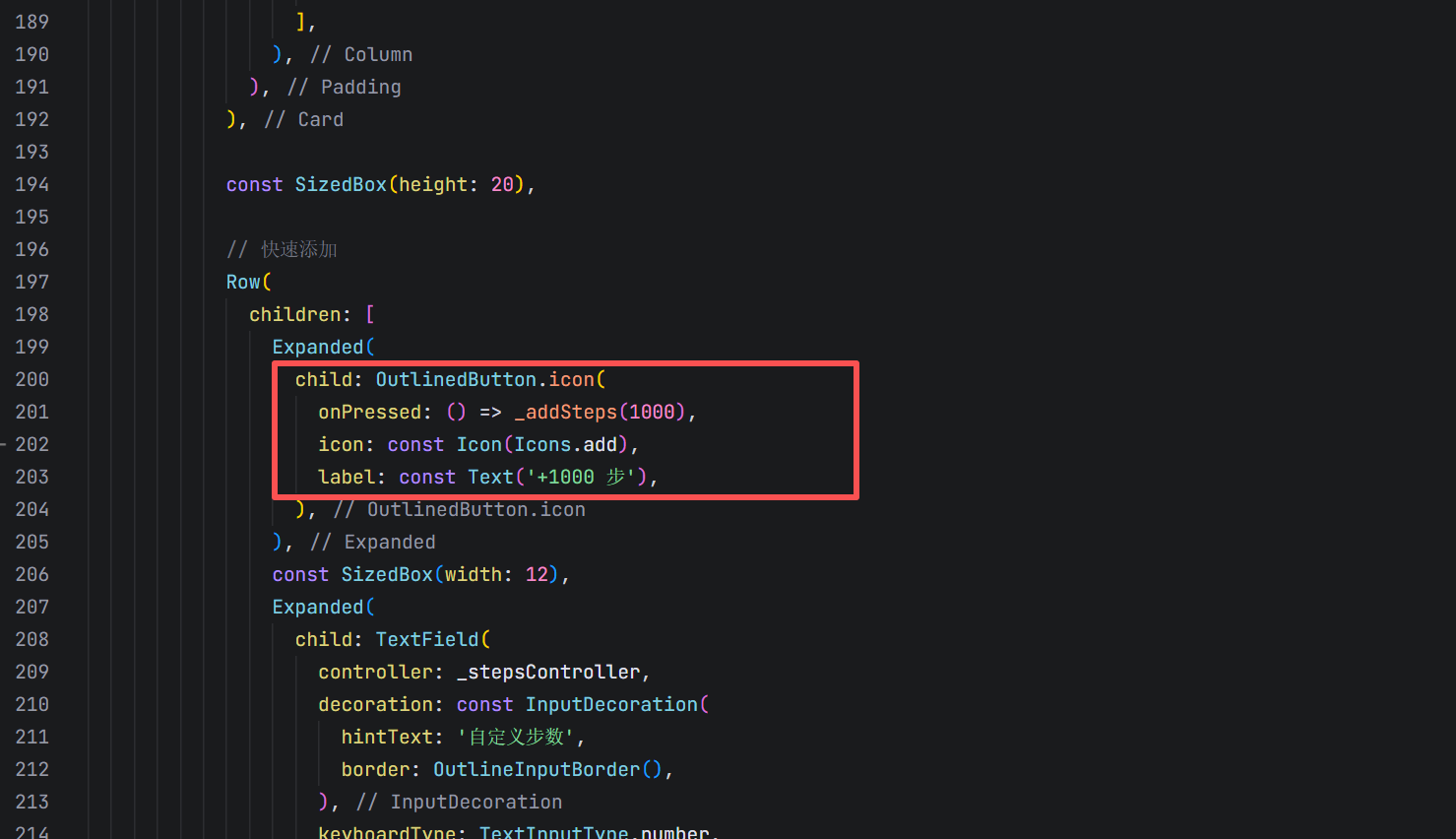This screenshot has width=1456, height=839.
Task: Click line number 200 in the gutter
Action: point(32,379)
